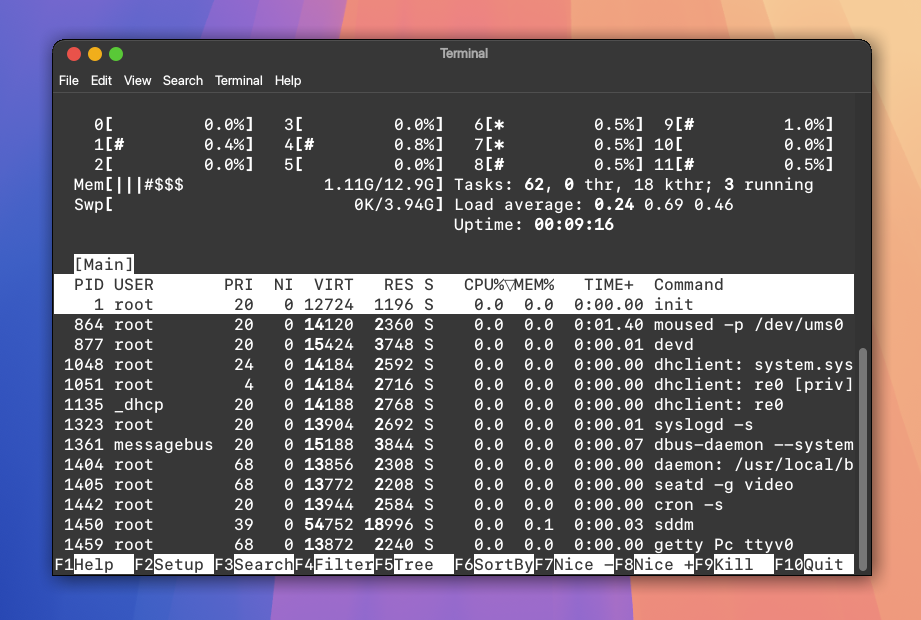Screen dimensions: 921x620
Task: Toggle F5 Tree view
Action: pos(413,565)
